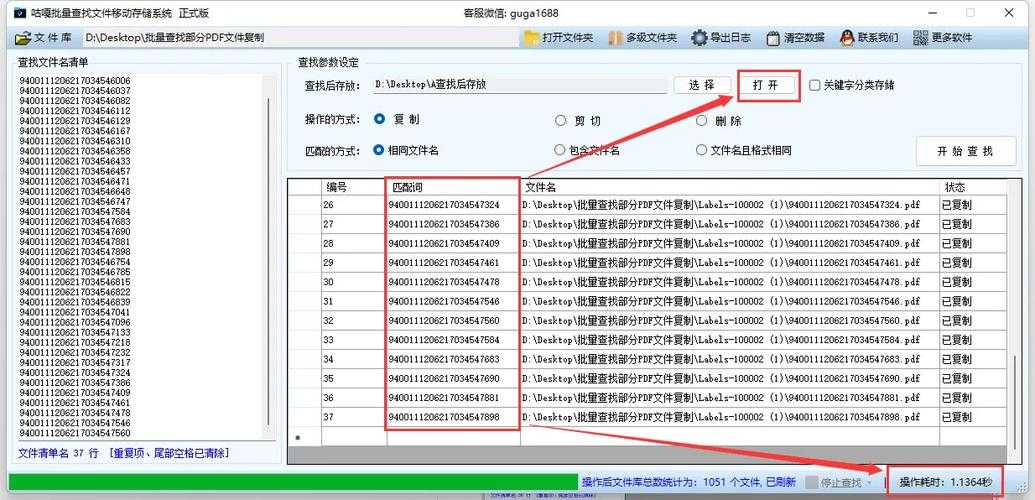The height and width of the screenshot is (500, 1035).
Task: Click the 更多软件 QR code icon
Action: (x=921, y=38)
